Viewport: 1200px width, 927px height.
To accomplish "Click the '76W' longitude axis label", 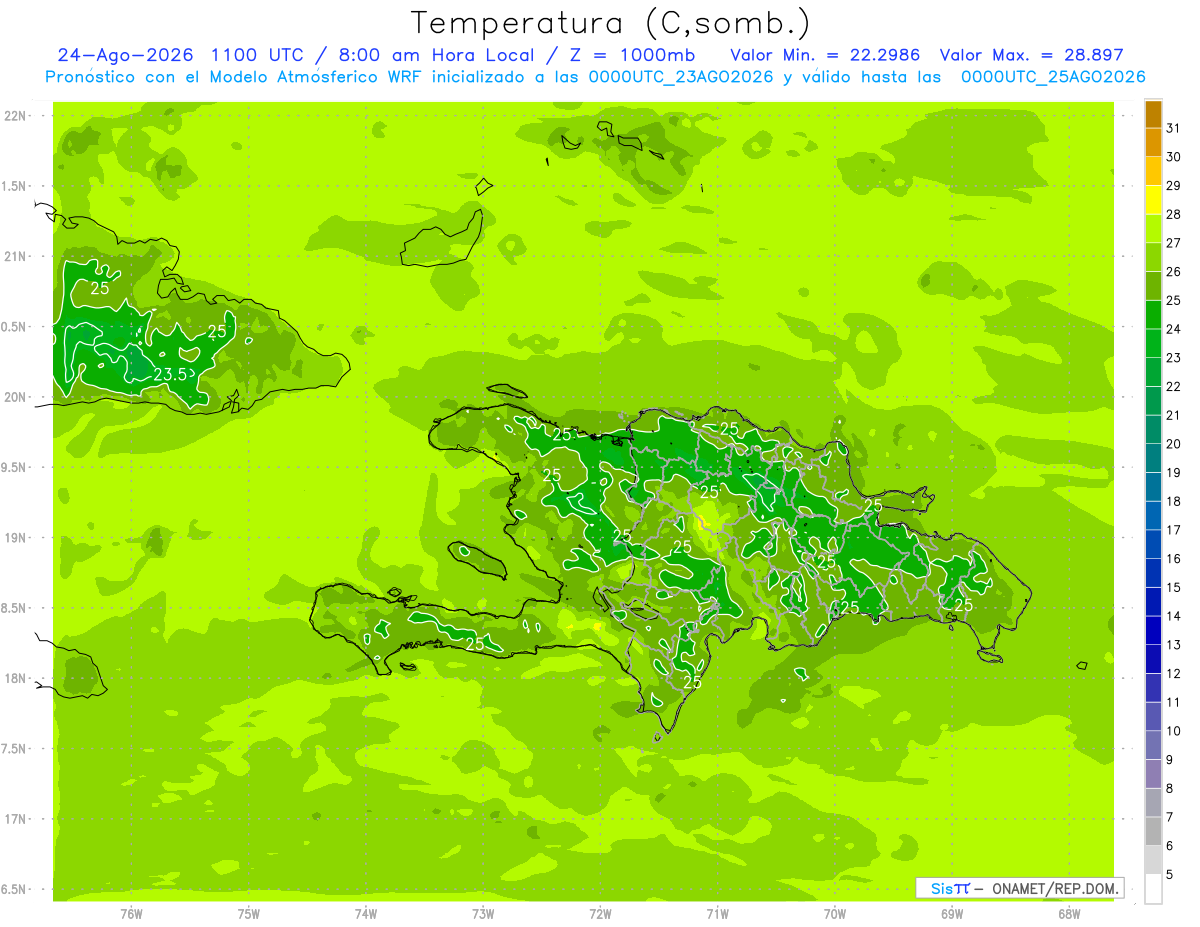I will coord(131,914).
